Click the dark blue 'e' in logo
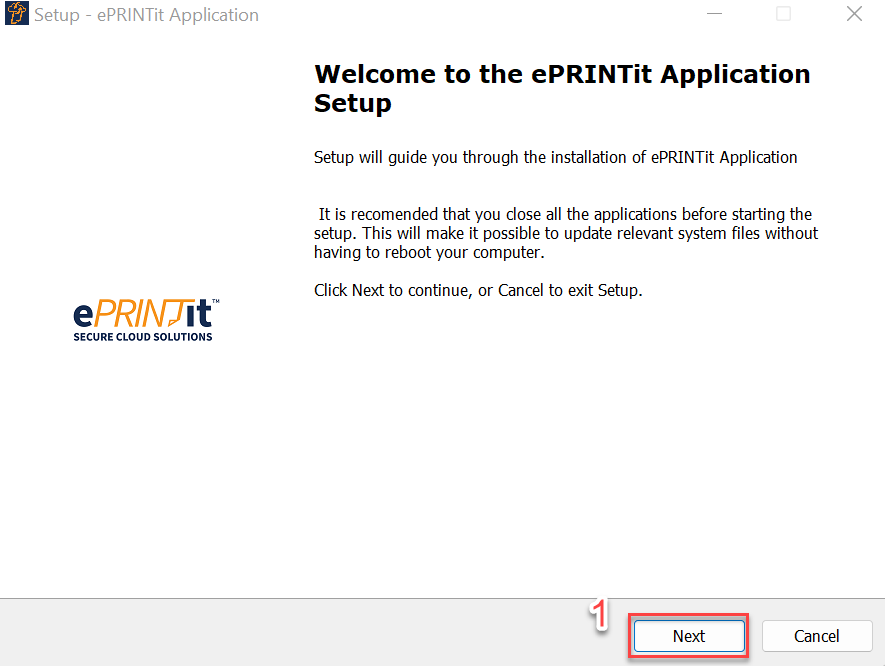This screenshot has width=885, height=666. [84, 316]
